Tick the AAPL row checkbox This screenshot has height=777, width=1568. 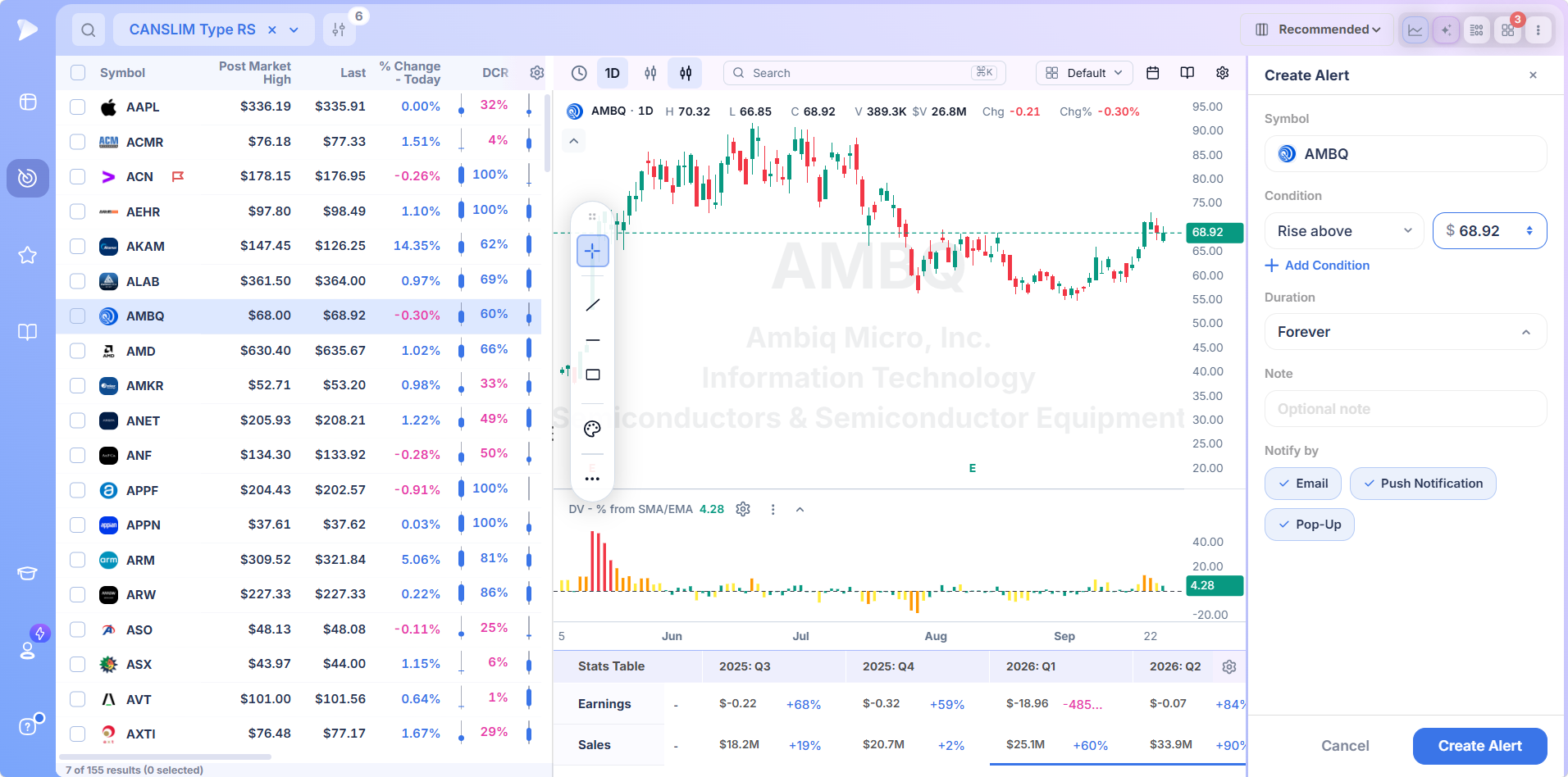[x=78, y=107]
